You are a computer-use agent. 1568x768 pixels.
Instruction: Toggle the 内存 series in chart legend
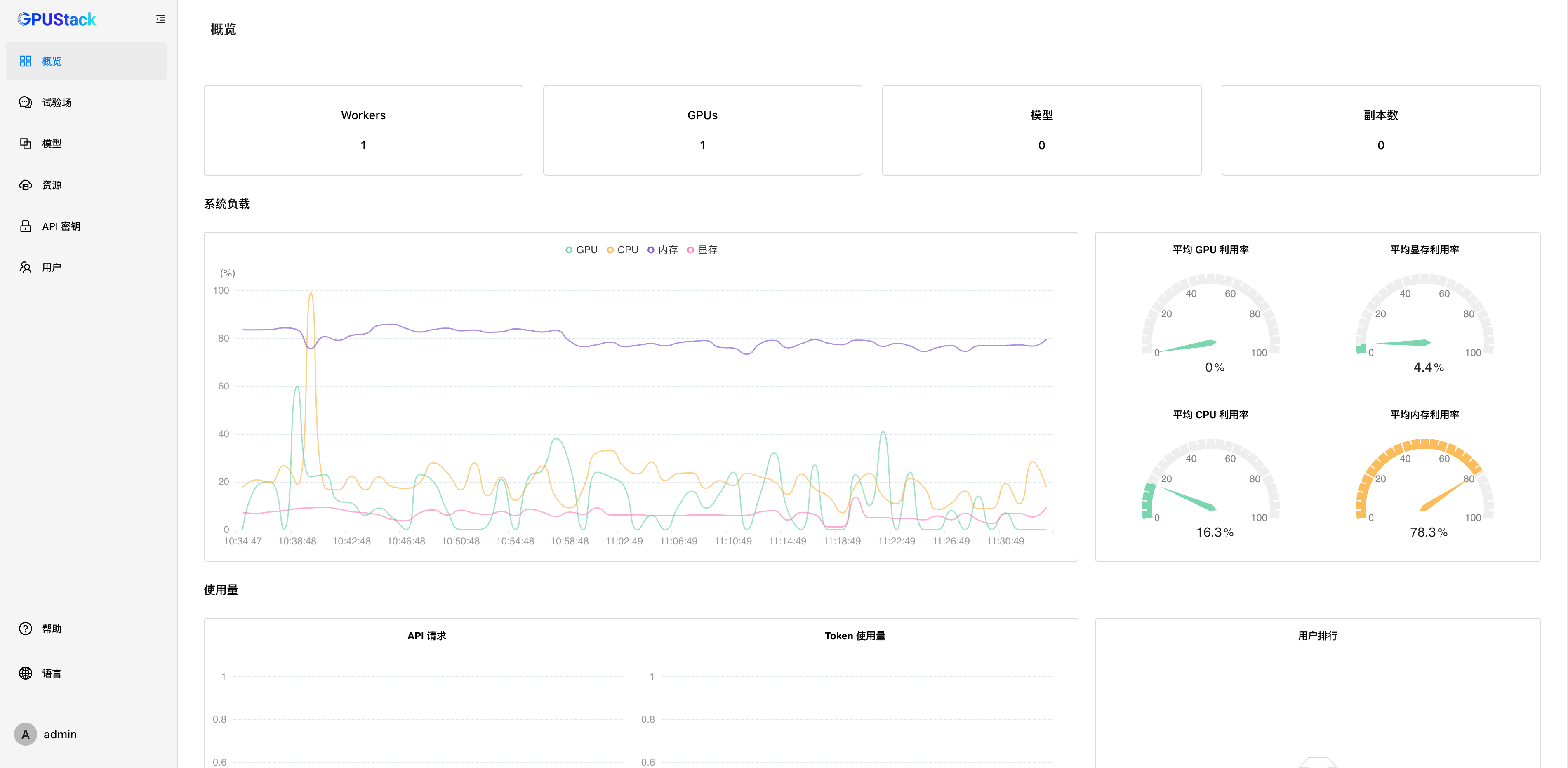[663, 250]
